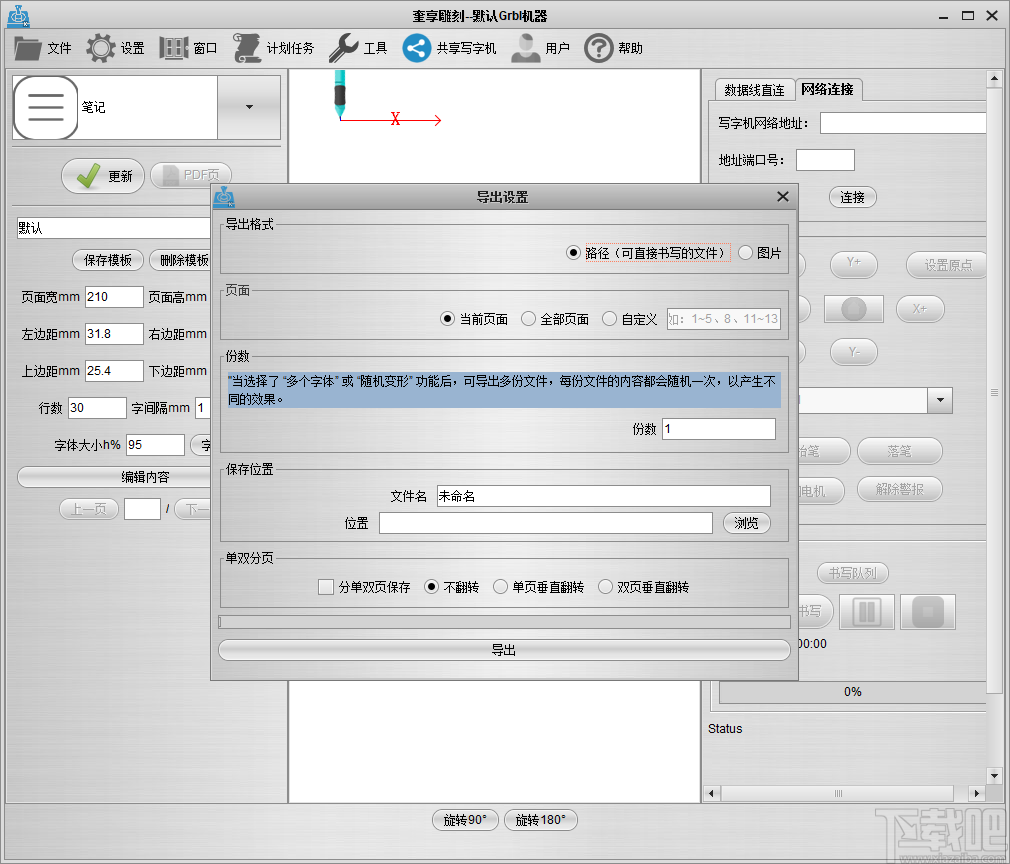Image resolution: width=1010 pixels, height=864 pixels.
Task: Expand the dropdown on the right panel
Action: coord(938,400)
